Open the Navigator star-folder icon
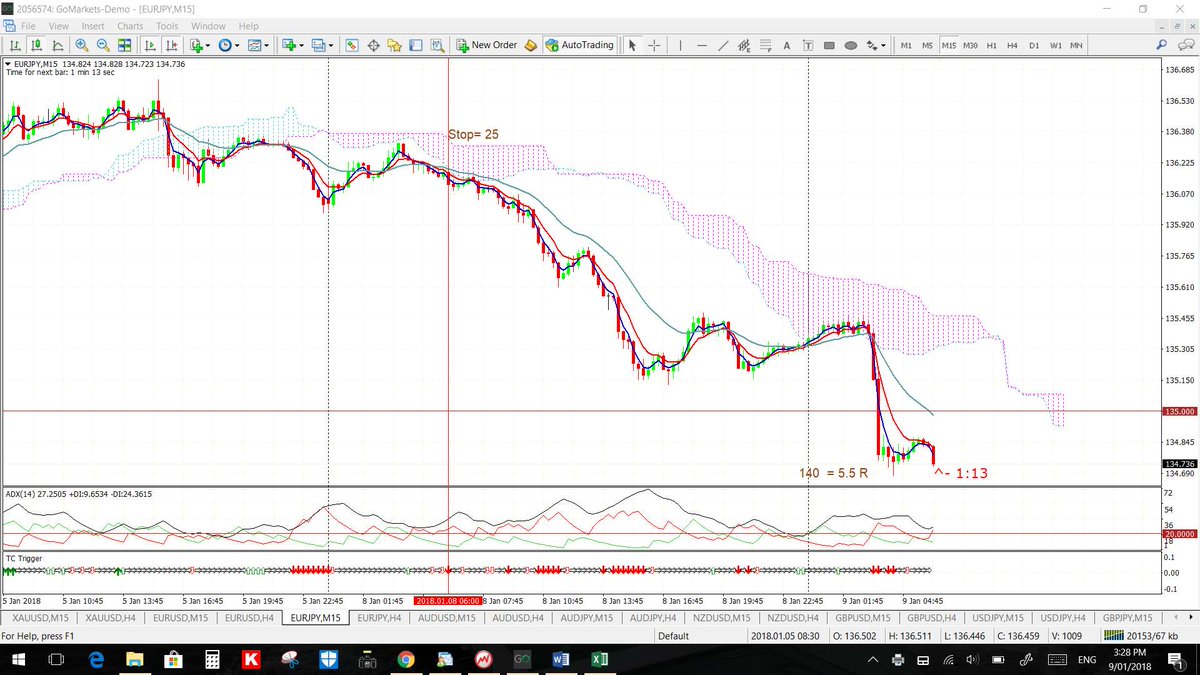 pos(396,45)
